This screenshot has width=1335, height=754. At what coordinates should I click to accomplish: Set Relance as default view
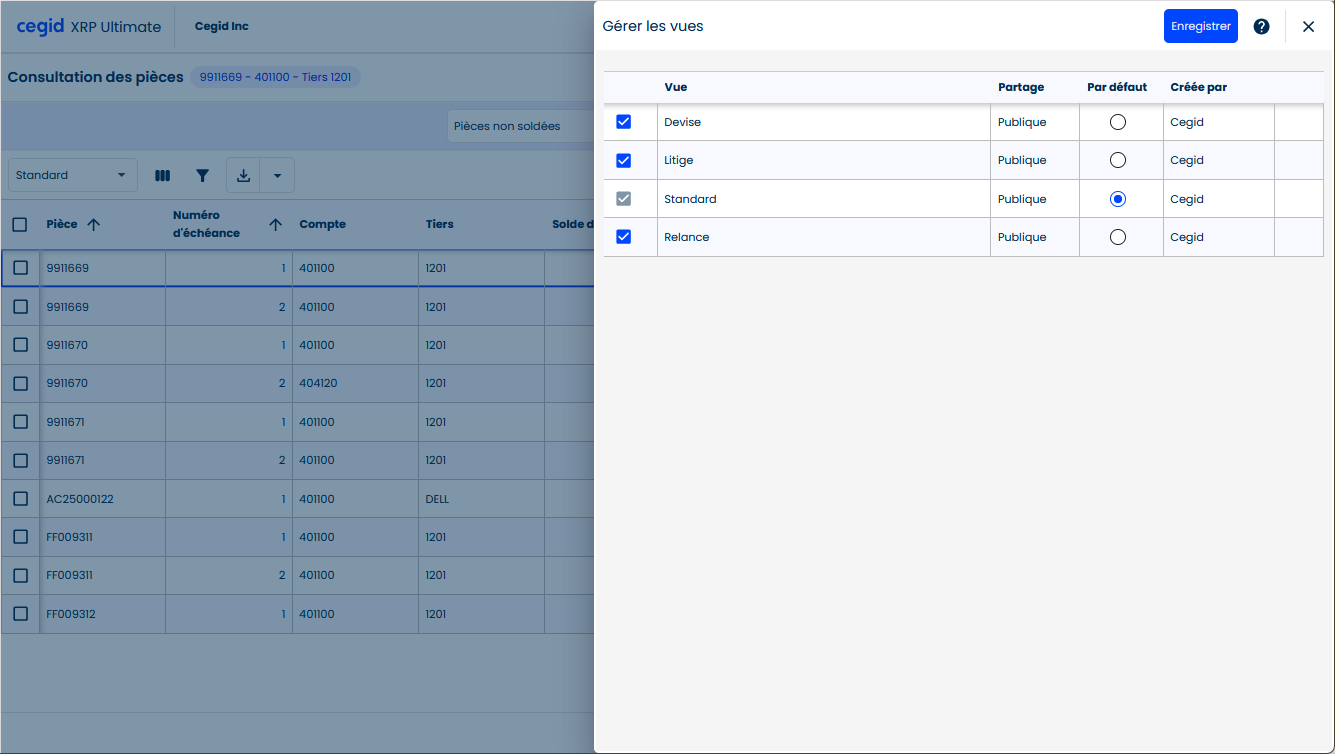1118,237
